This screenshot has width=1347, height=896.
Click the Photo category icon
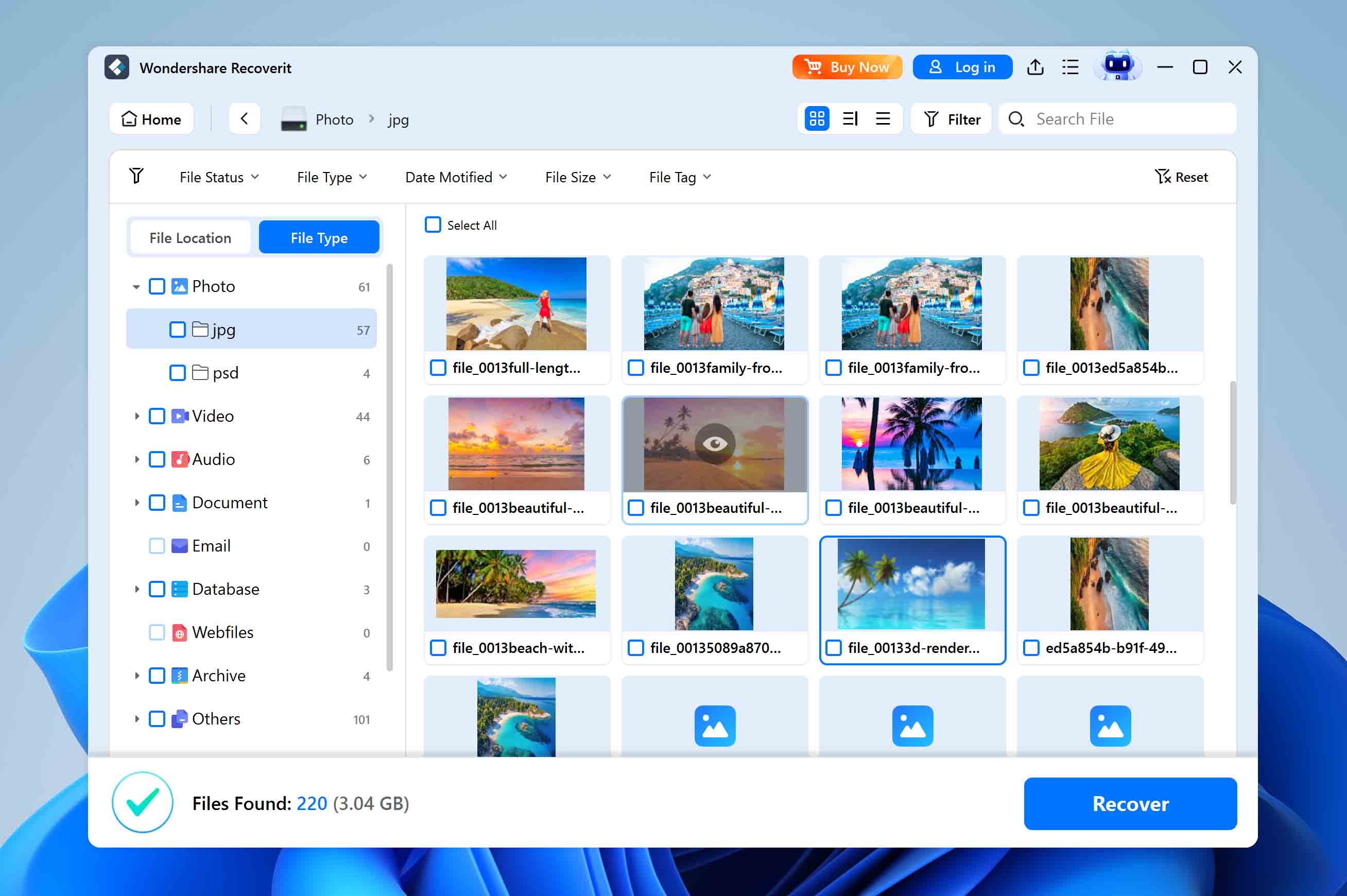click(x=179, y=286)
